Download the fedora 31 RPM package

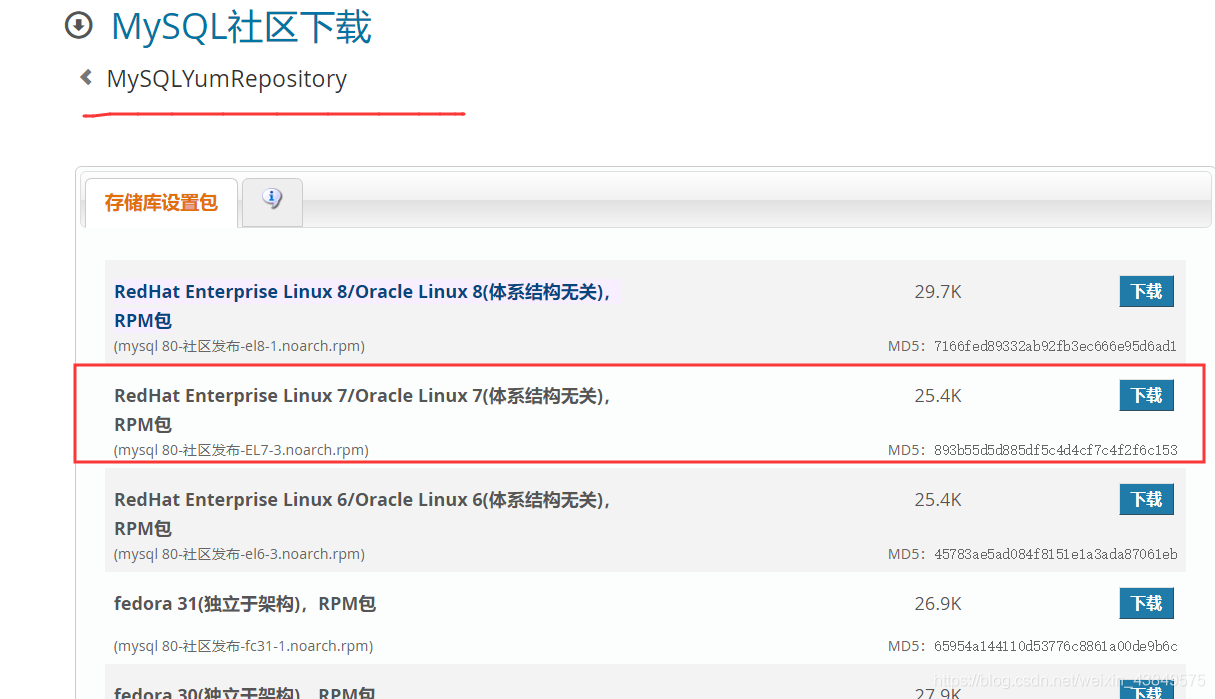point(1146,603)
